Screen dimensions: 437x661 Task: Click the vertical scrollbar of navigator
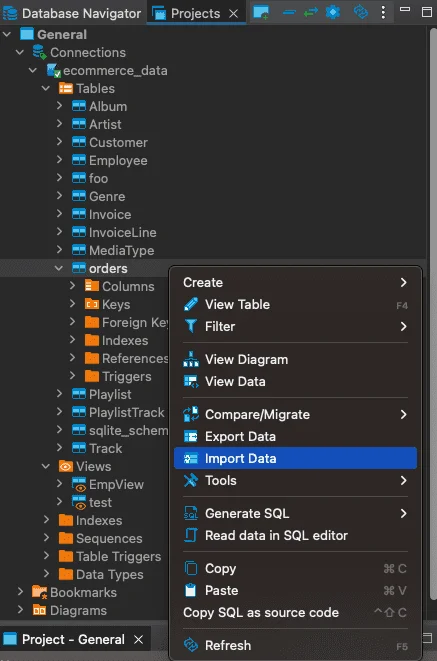click(x=433, y=314)
